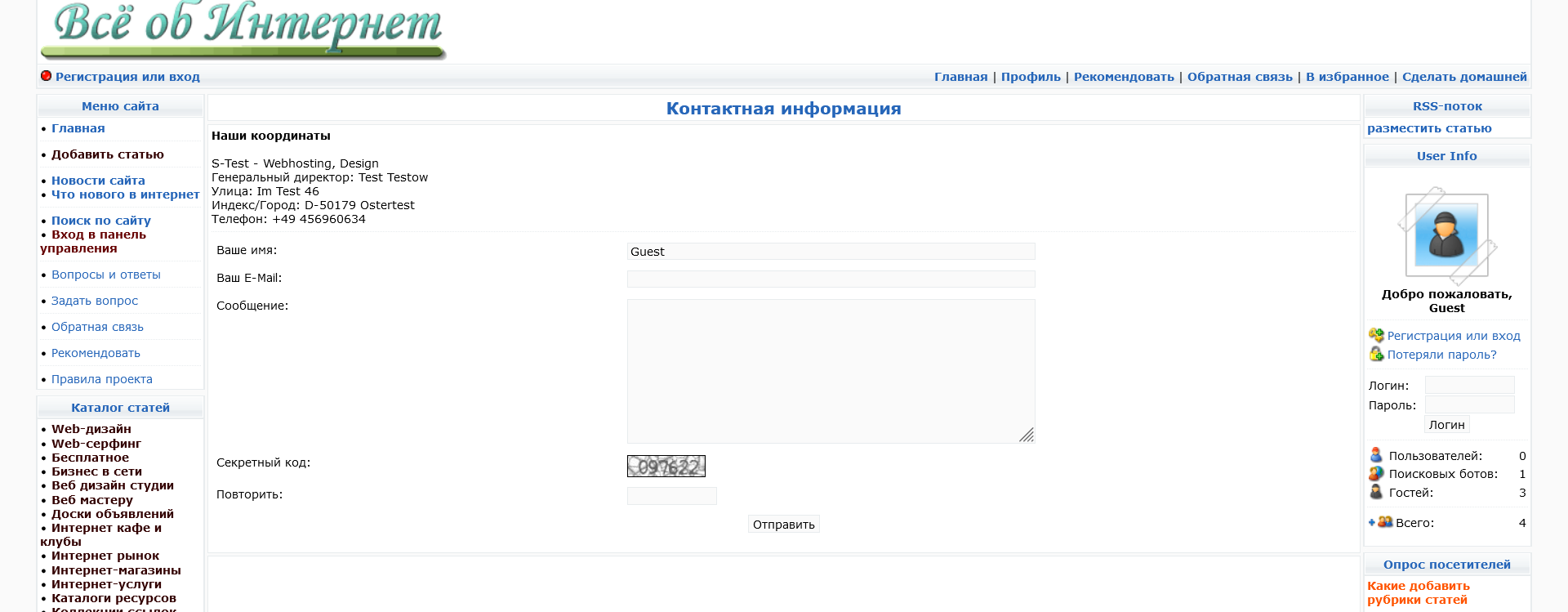Focus the Логин username field
The width and height of the screenshot is (1568, 612).
pos(1469,385)
